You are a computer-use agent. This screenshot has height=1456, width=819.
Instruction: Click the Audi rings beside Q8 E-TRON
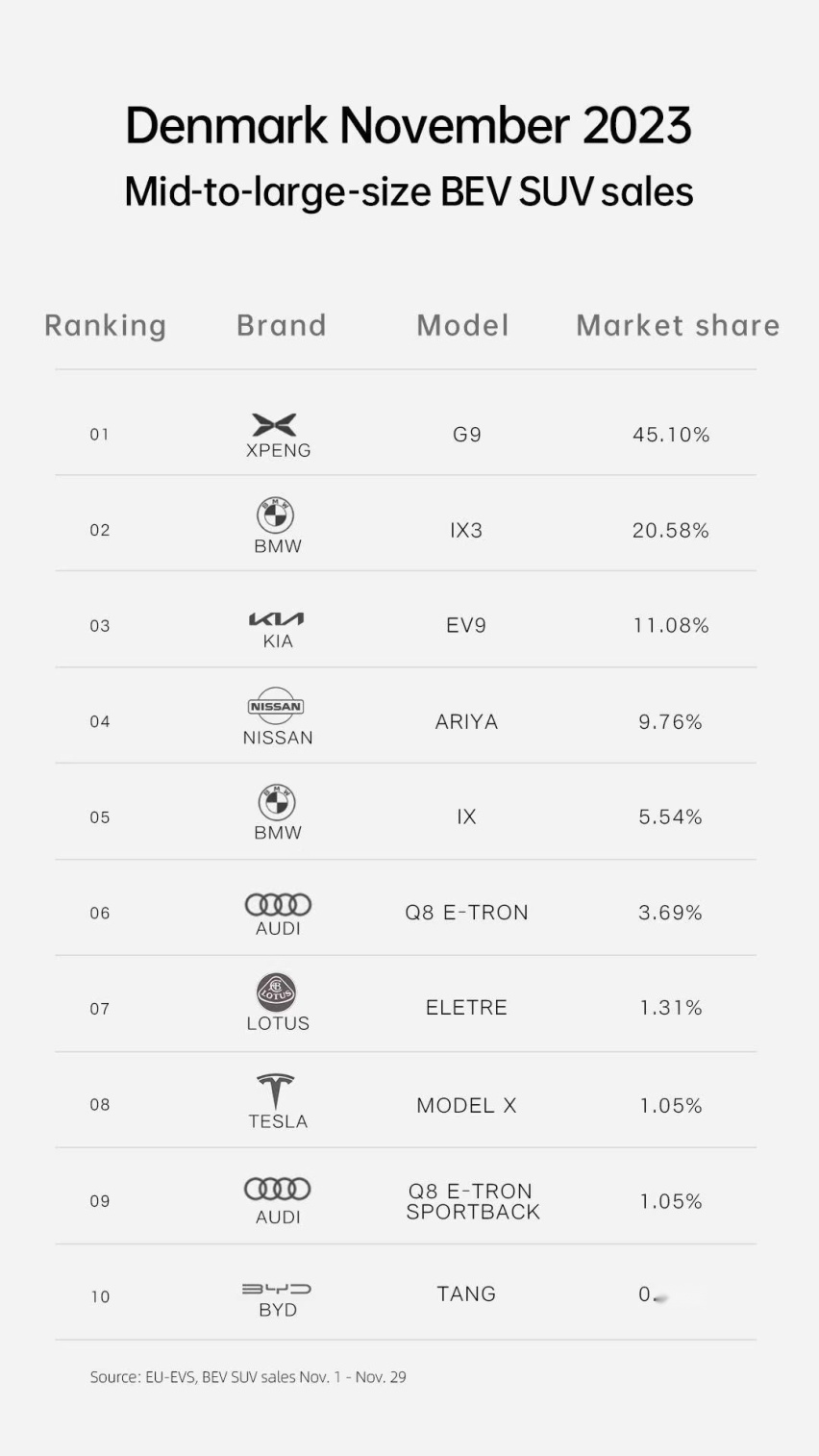pos(278,904)
